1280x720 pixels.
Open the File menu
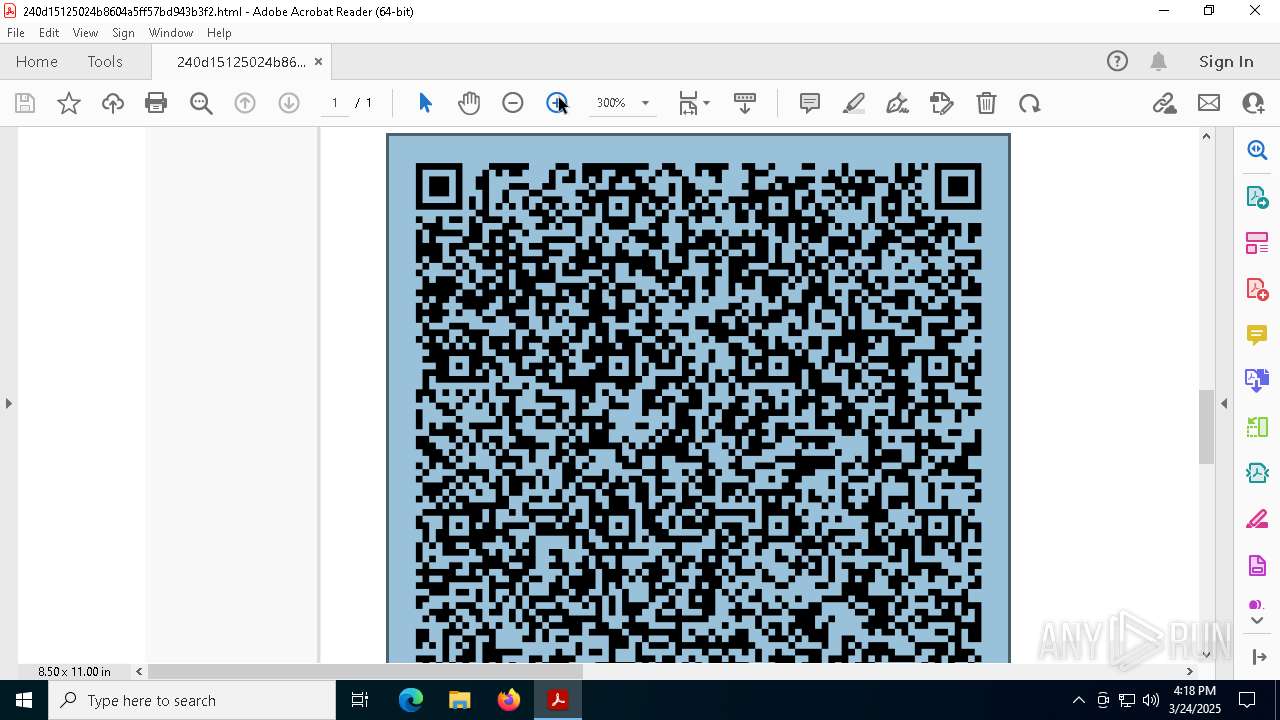pos(16,33)
